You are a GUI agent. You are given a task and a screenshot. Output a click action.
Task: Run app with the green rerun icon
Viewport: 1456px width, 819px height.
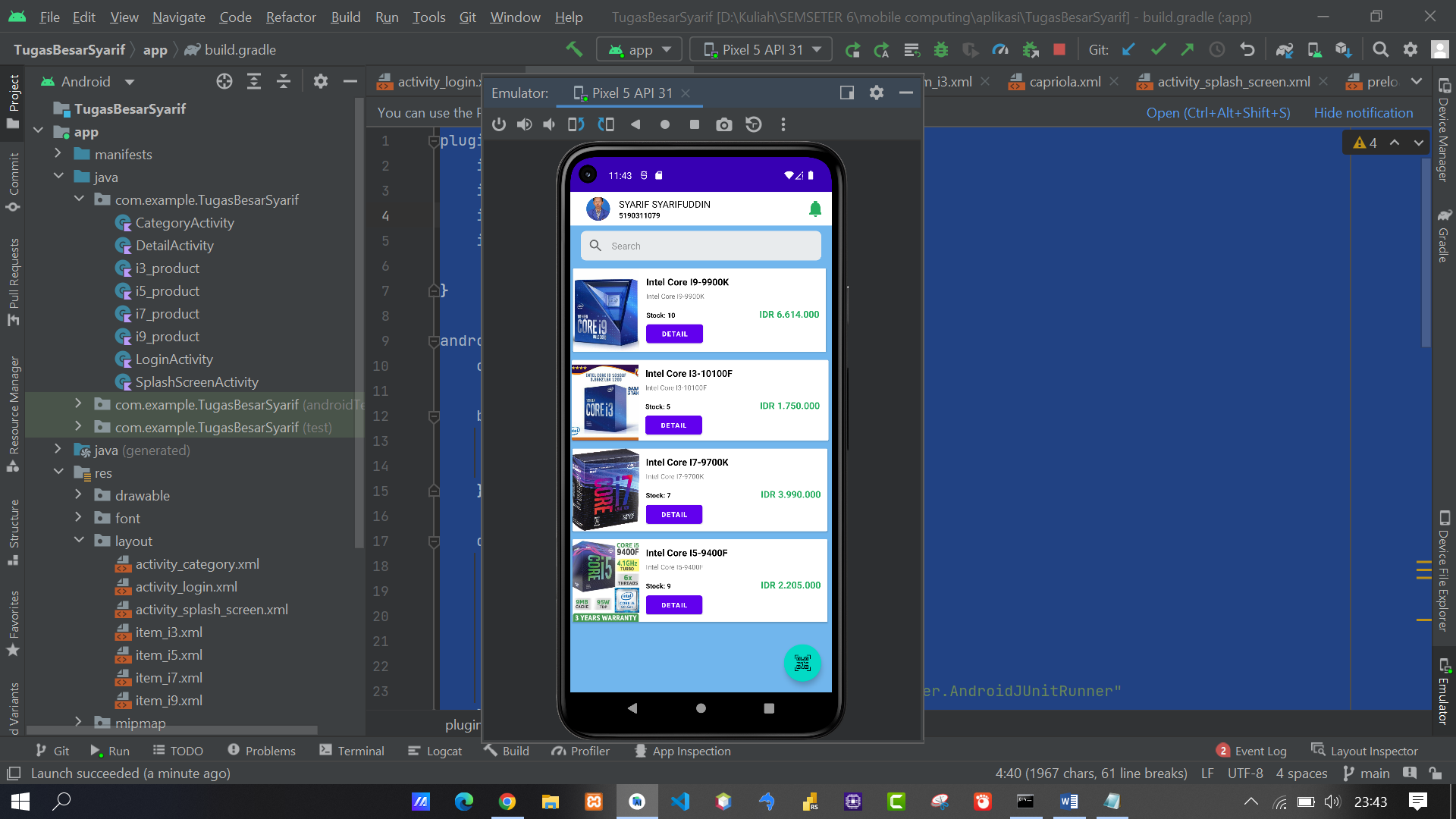pos(852,50)
